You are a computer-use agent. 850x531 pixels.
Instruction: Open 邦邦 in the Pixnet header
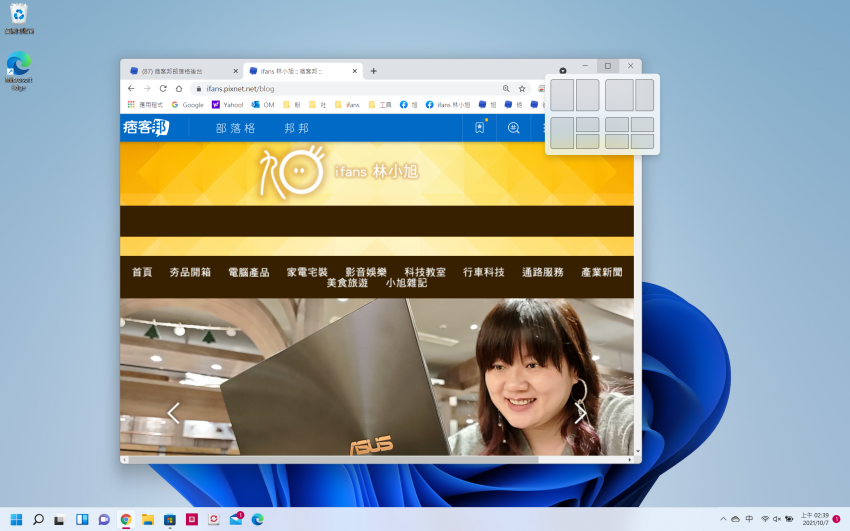point(297,128)
